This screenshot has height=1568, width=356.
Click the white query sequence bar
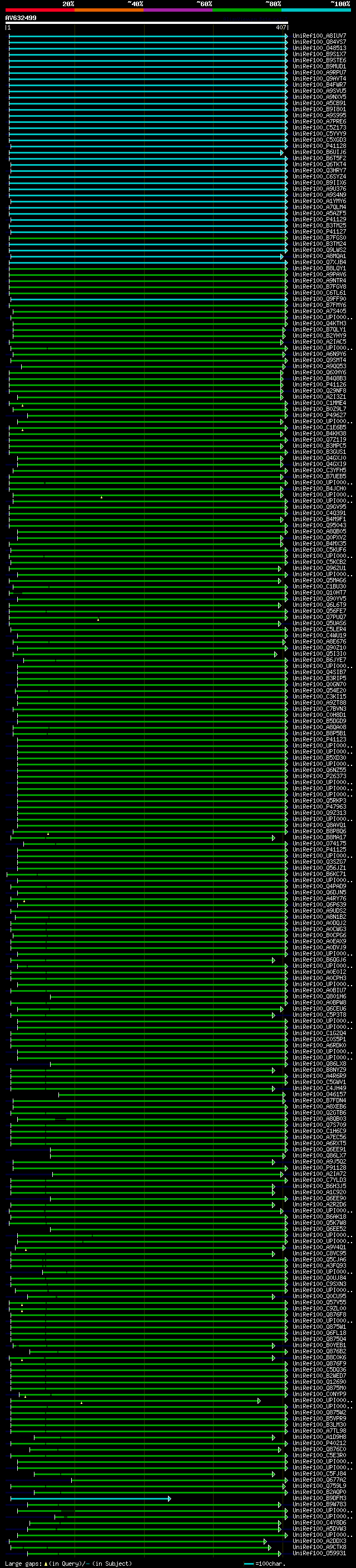147,22
